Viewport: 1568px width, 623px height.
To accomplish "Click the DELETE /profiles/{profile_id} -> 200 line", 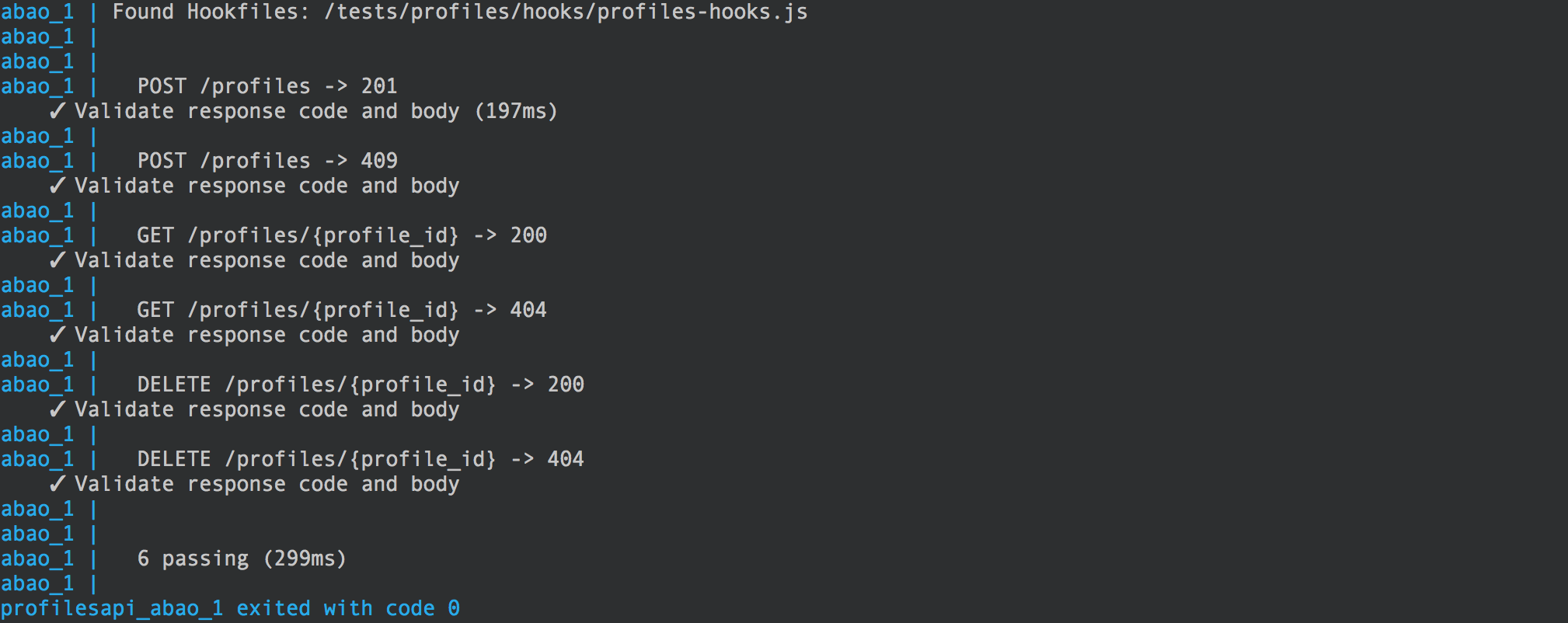I will point(361,385).
